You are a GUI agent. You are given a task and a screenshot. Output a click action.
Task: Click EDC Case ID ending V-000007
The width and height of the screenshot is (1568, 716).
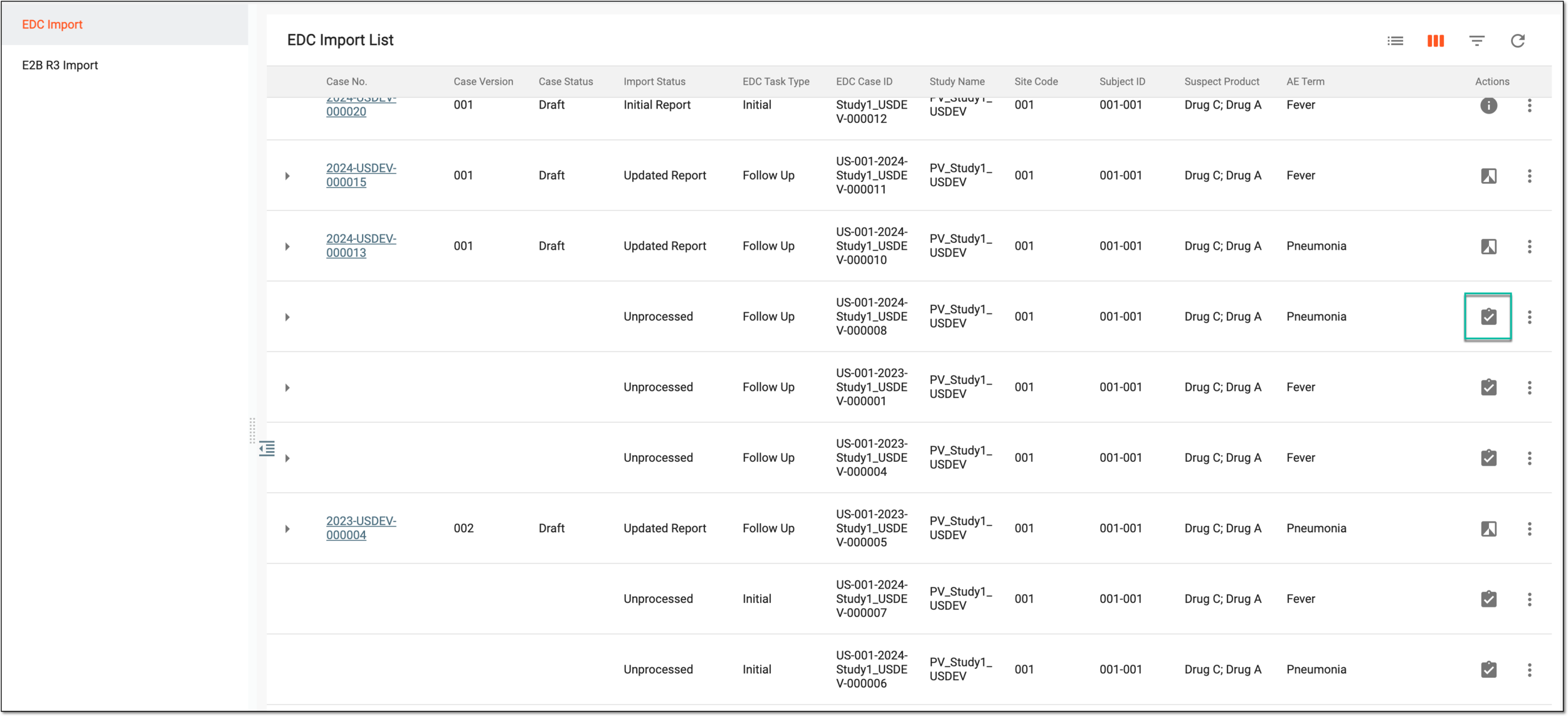tap(871, 599)
